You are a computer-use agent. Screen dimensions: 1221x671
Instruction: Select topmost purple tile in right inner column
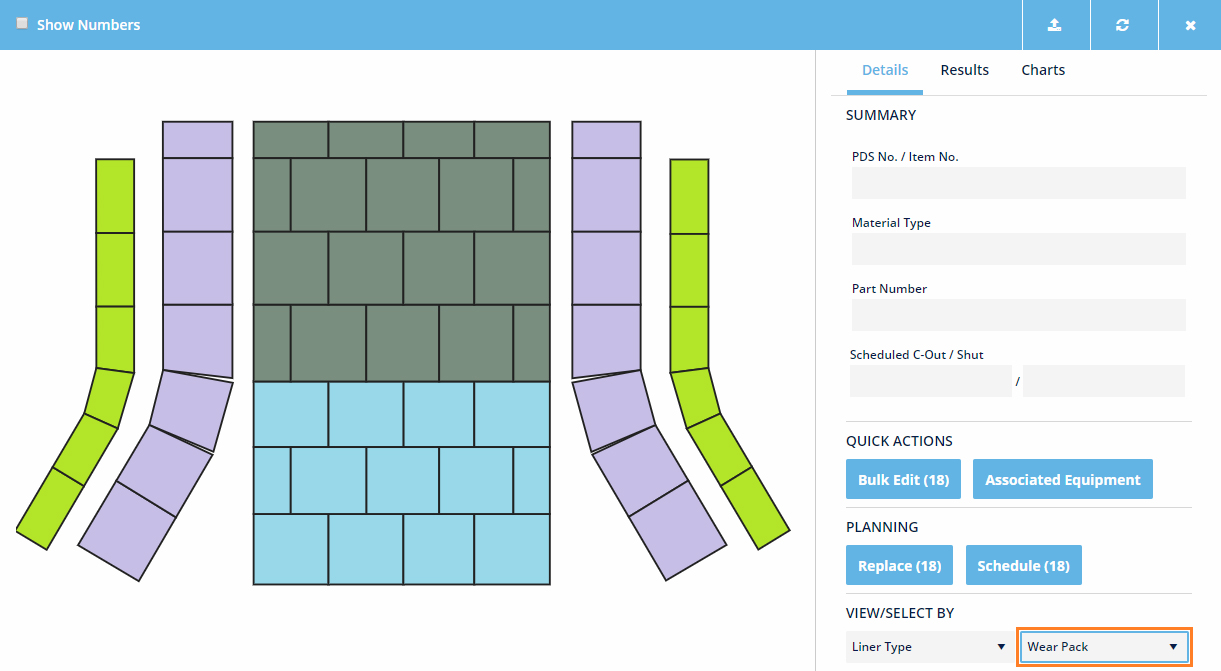606,140
